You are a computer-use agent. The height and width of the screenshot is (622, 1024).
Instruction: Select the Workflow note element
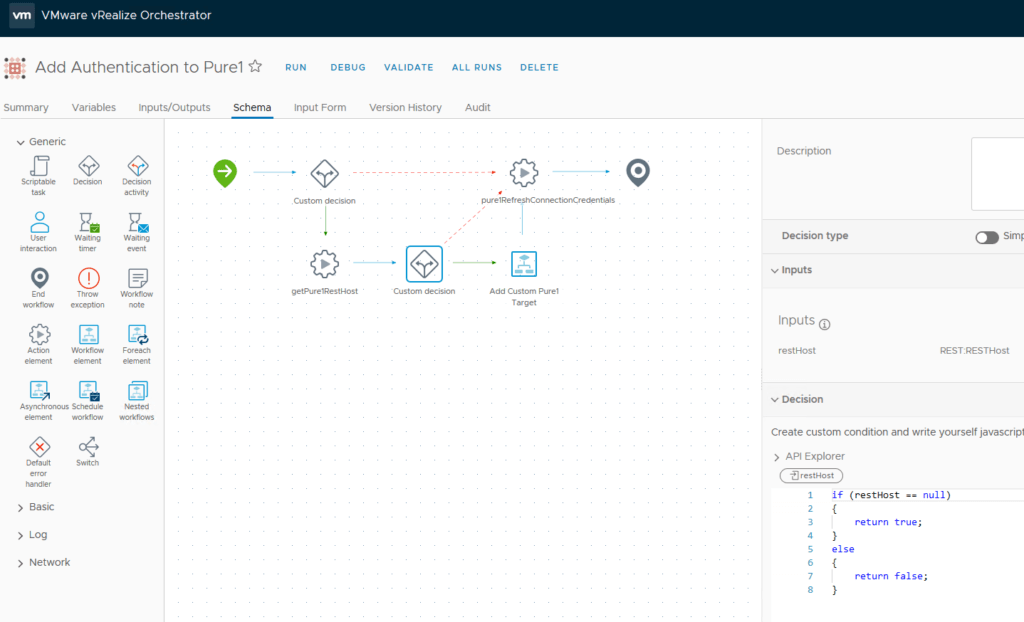pyautogui.click(x=137, y=278)
